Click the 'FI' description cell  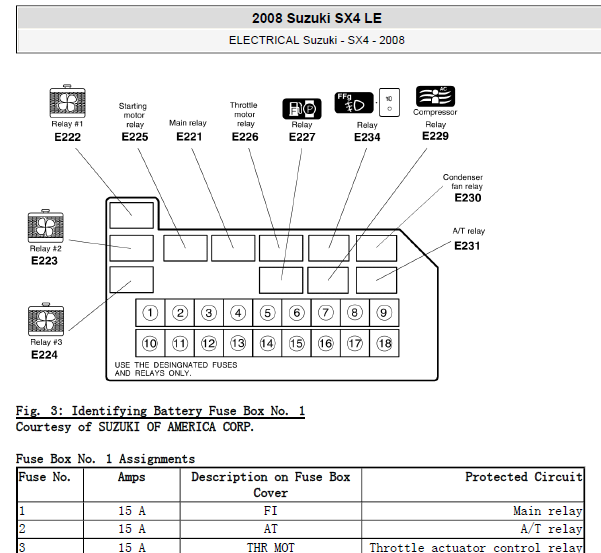point(271,511)
